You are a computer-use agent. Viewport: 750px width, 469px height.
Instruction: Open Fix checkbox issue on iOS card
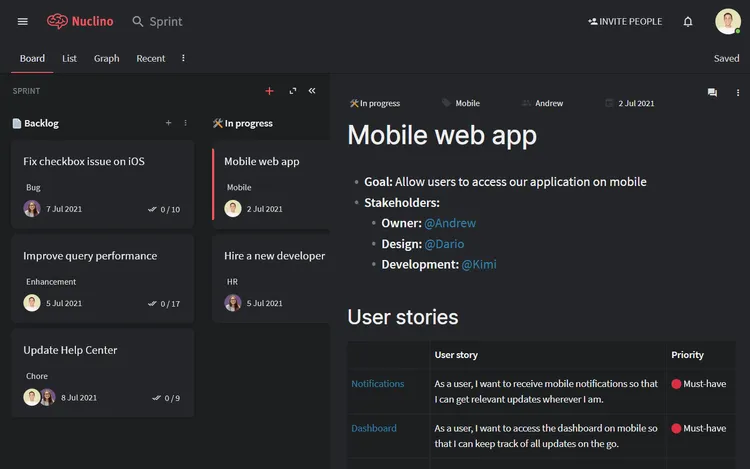[x=102, y=184]
